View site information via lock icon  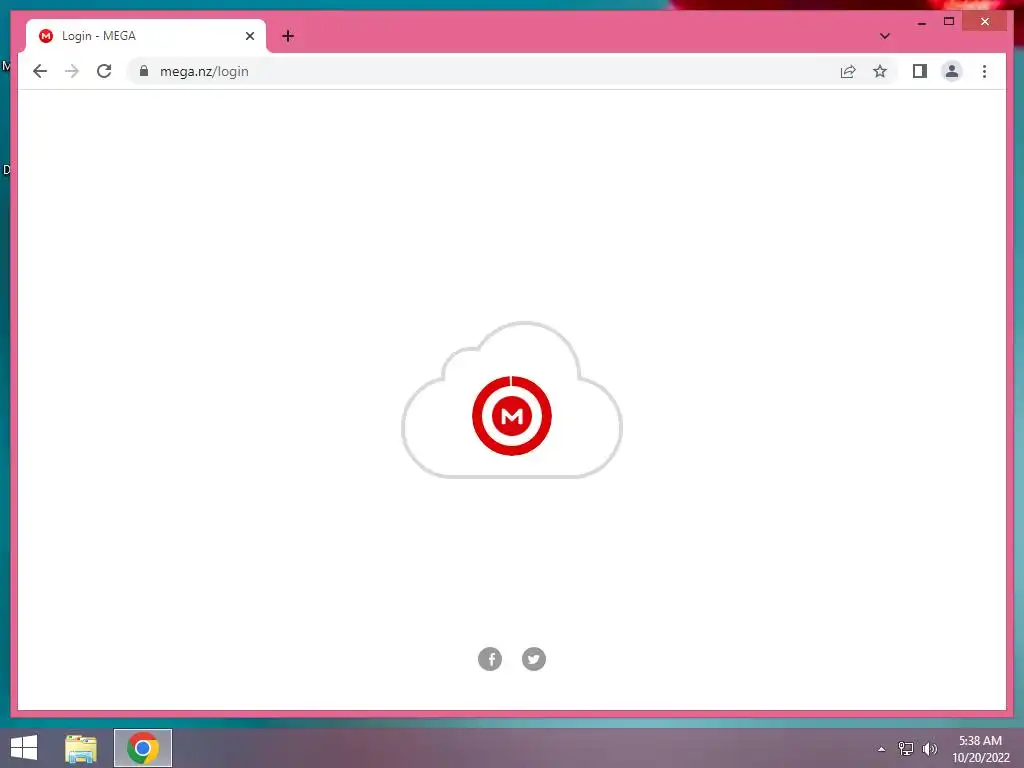click(x=144, y=71)
